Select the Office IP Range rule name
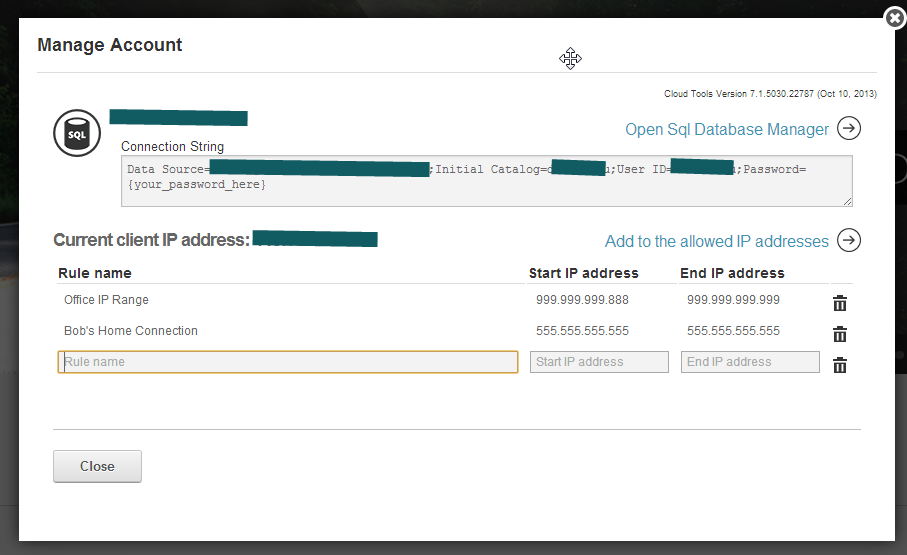This screenshot has height=555, width=907. [x=106, y=300]
